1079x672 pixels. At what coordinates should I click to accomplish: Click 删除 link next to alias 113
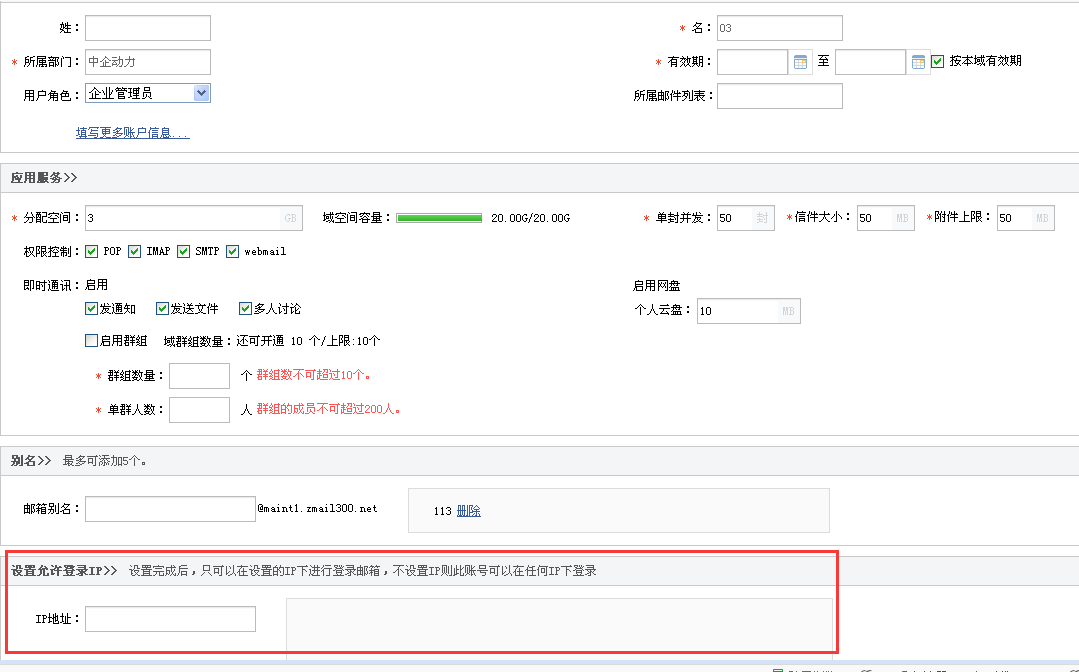click(468, 511)
